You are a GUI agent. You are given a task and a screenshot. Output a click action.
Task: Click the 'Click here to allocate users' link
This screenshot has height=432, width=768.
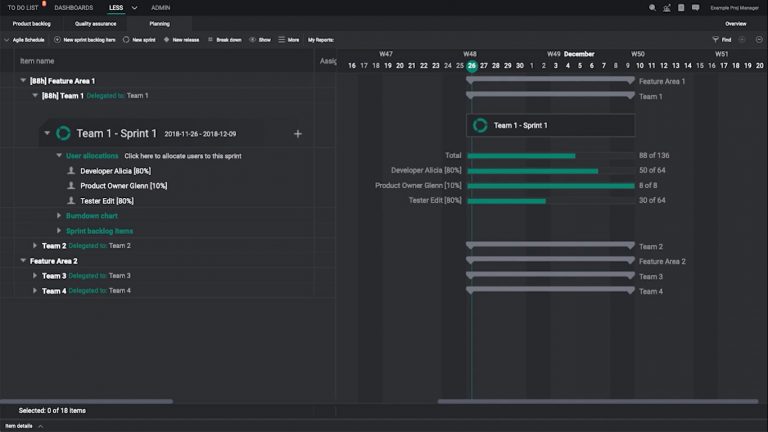[182, 156]
